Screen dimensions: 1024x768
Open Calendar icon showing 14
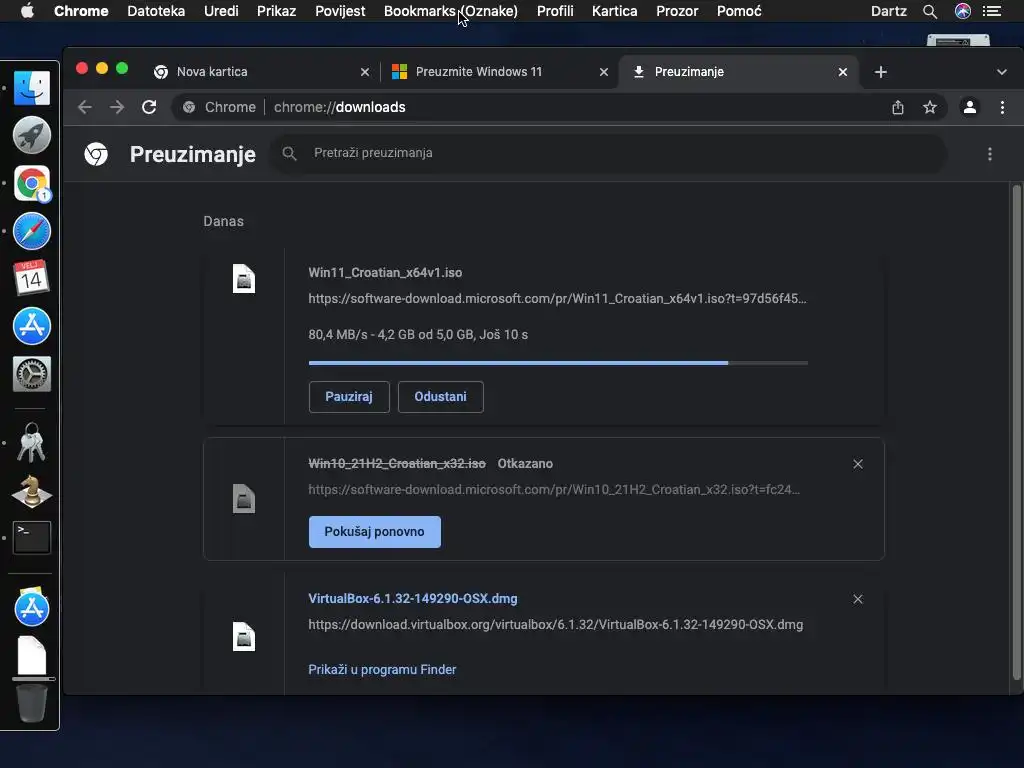pyautogui.click(x=31, y=278)
